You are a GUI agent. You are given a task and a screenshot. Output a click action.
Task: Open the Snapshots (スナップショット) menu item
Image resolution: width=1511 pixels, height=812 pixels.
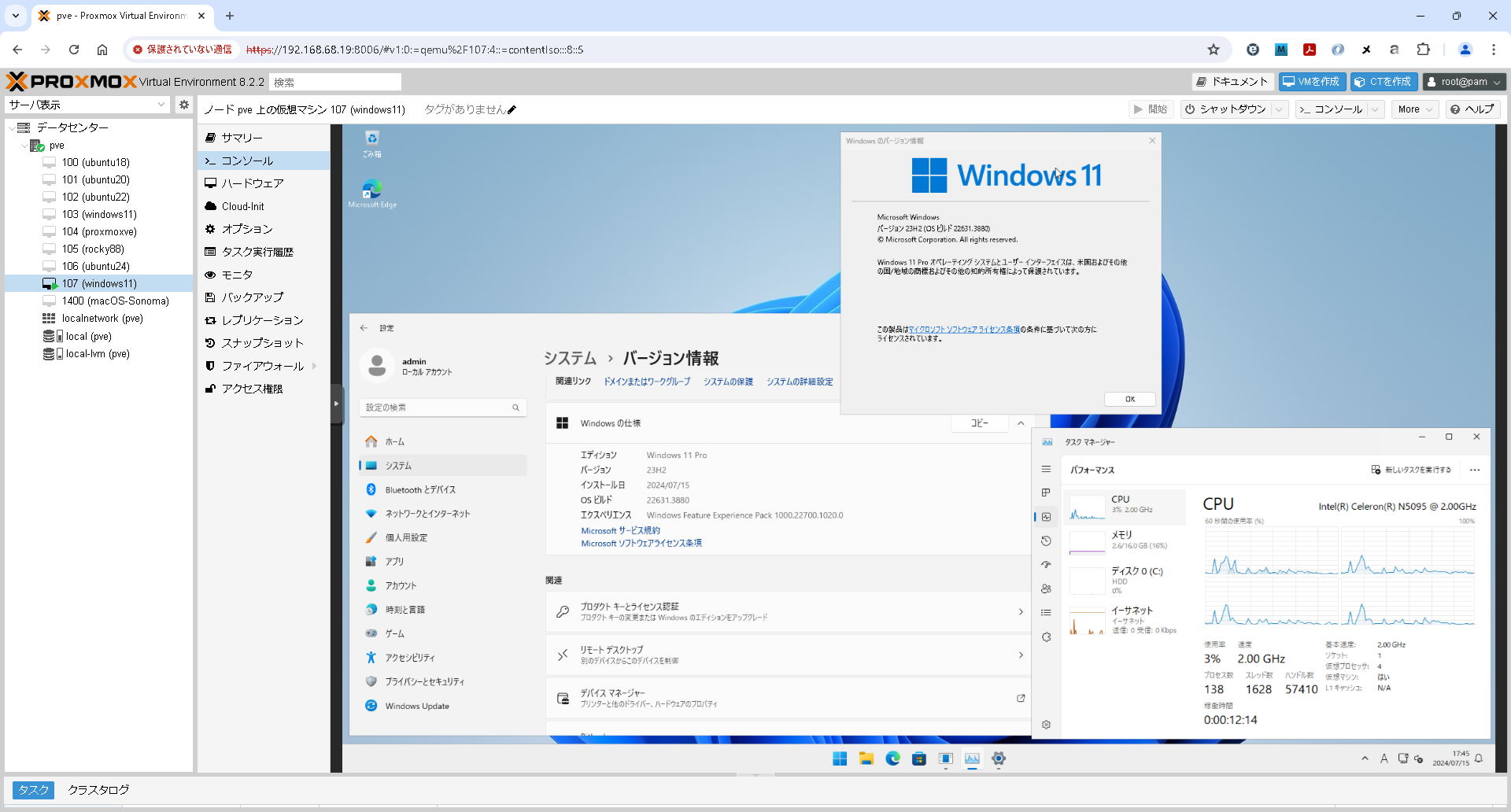264,343
